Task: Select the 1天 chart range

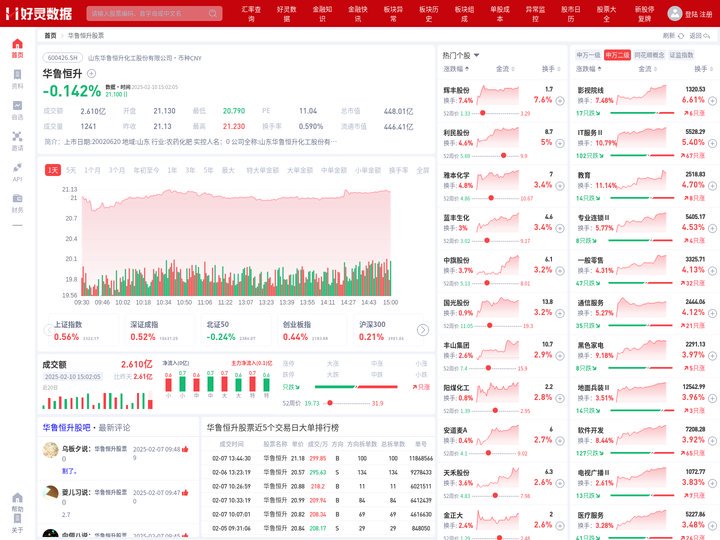Action: coord(53,170)
